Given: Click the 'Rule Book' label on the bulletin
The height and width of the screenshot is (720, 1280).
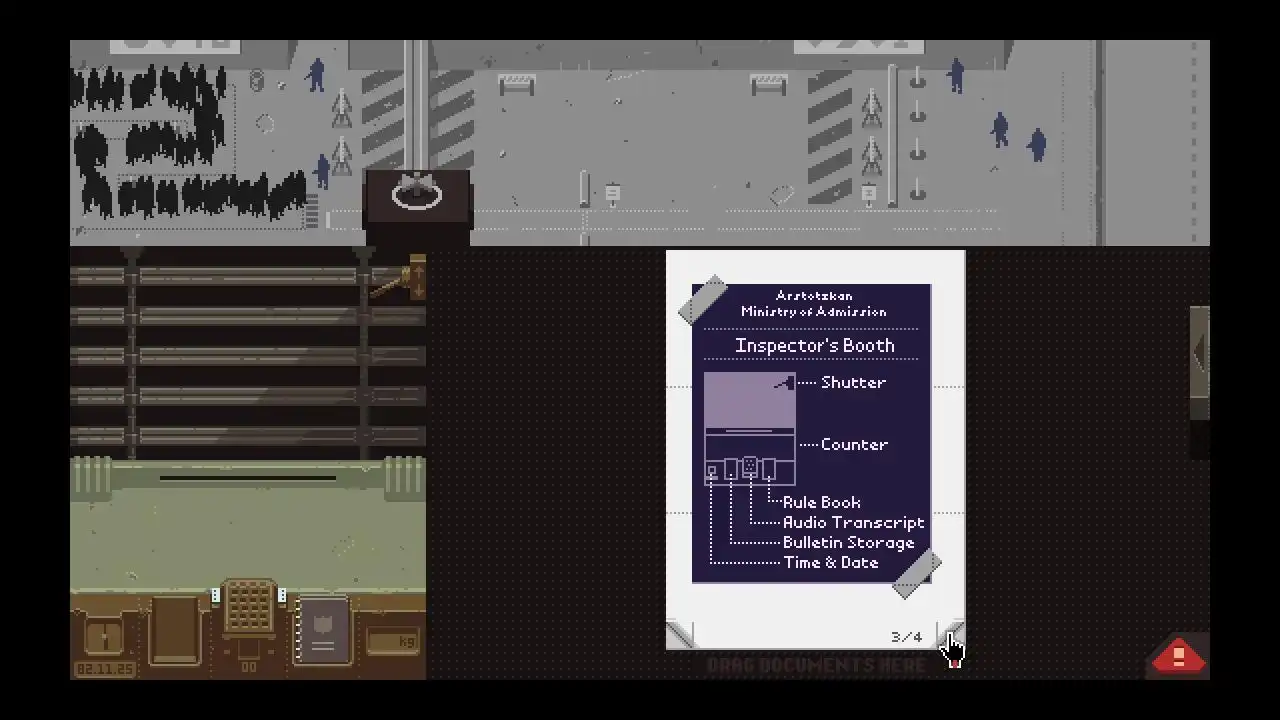Looking at the screenshot, I should coord(821,502).
